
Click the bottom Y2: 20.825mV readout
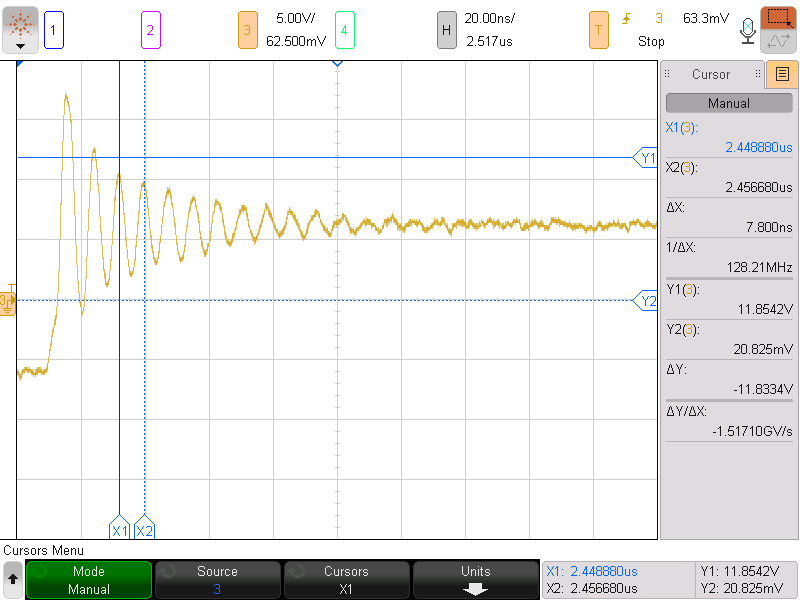click(741, 588)
